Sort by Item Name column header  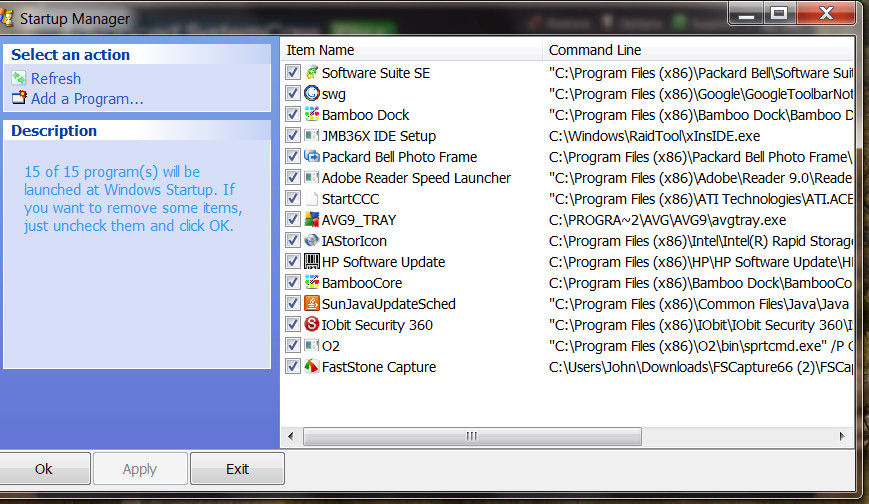(x=411, y=50)
